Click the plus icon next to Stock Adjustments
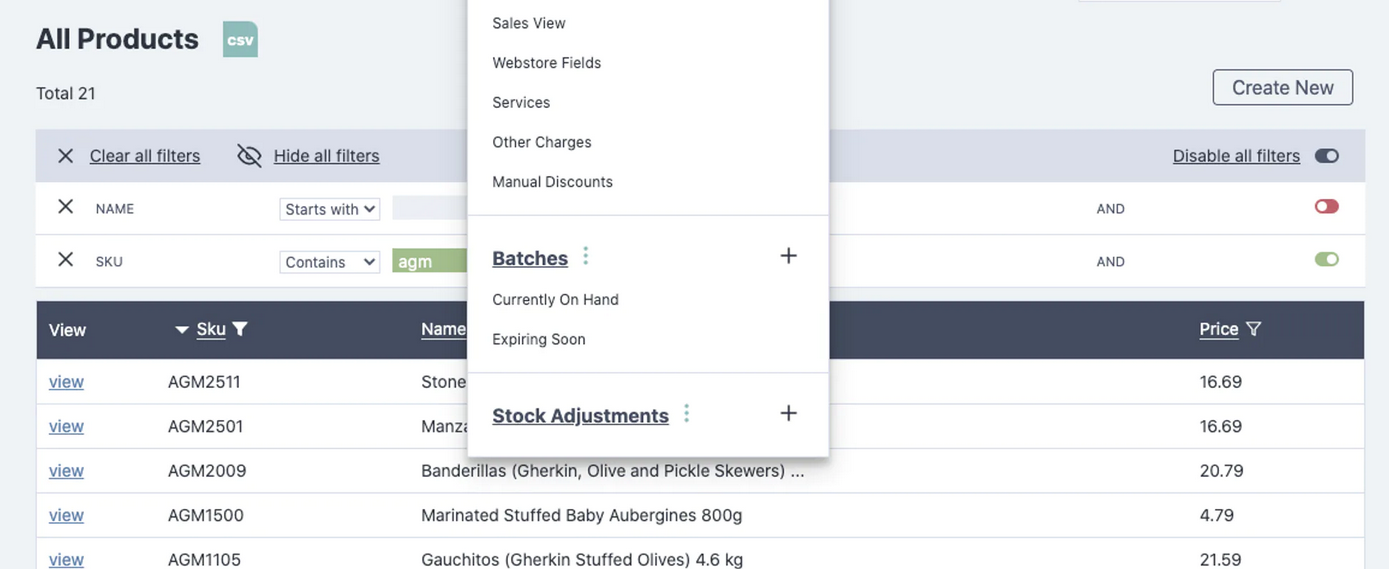Viewport: 1389px width, 569px height. (788, 413)
